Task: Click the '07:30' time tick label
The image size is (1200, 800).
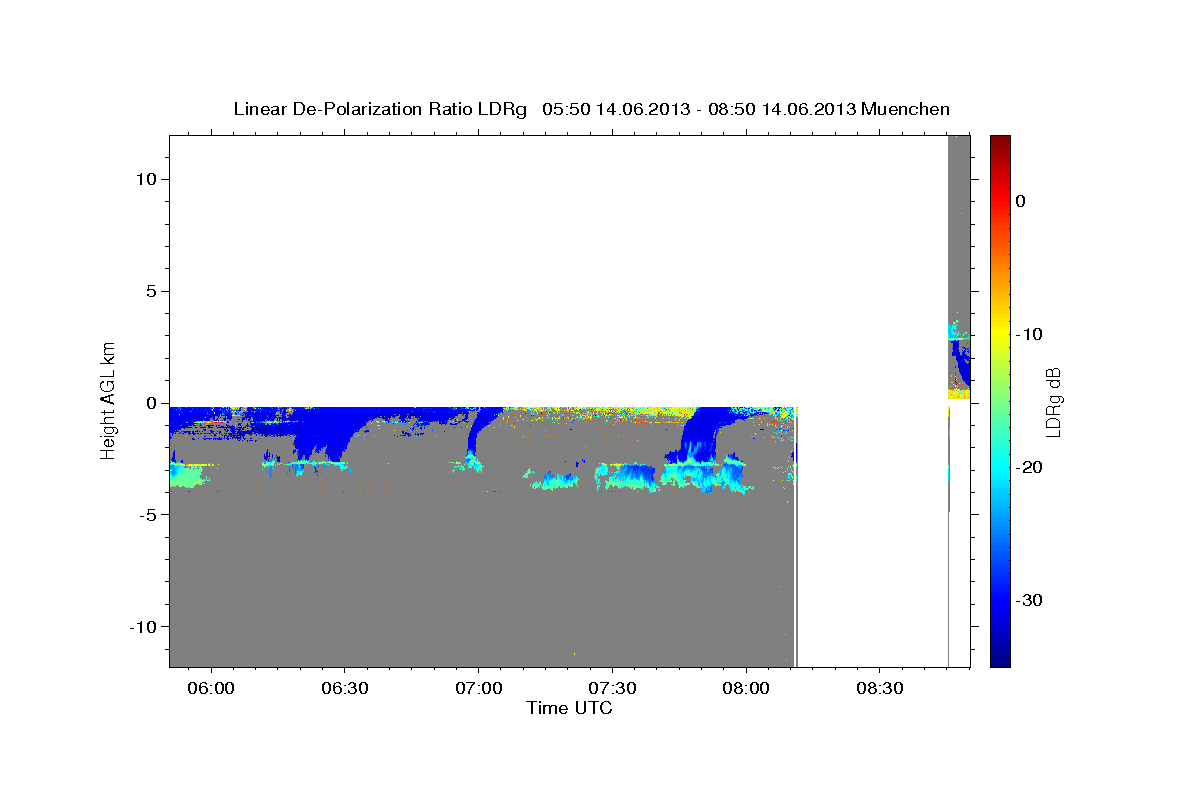Action: pyautogui.click(x=612, y=689)
